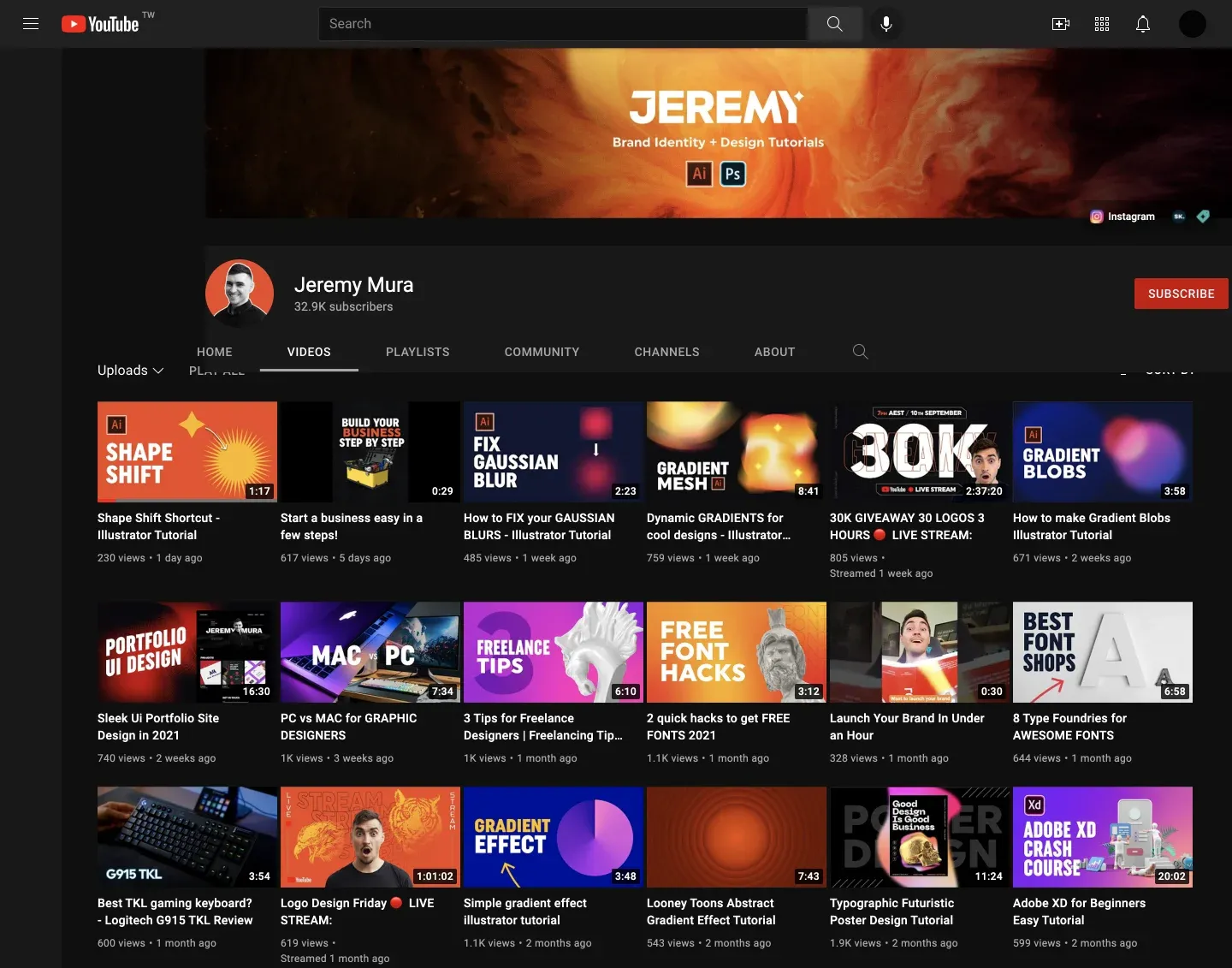This screenshot has width=1232, height=968.
Task: Open Gradient Blobs video thumbnail
Action: click(1103, 452)
